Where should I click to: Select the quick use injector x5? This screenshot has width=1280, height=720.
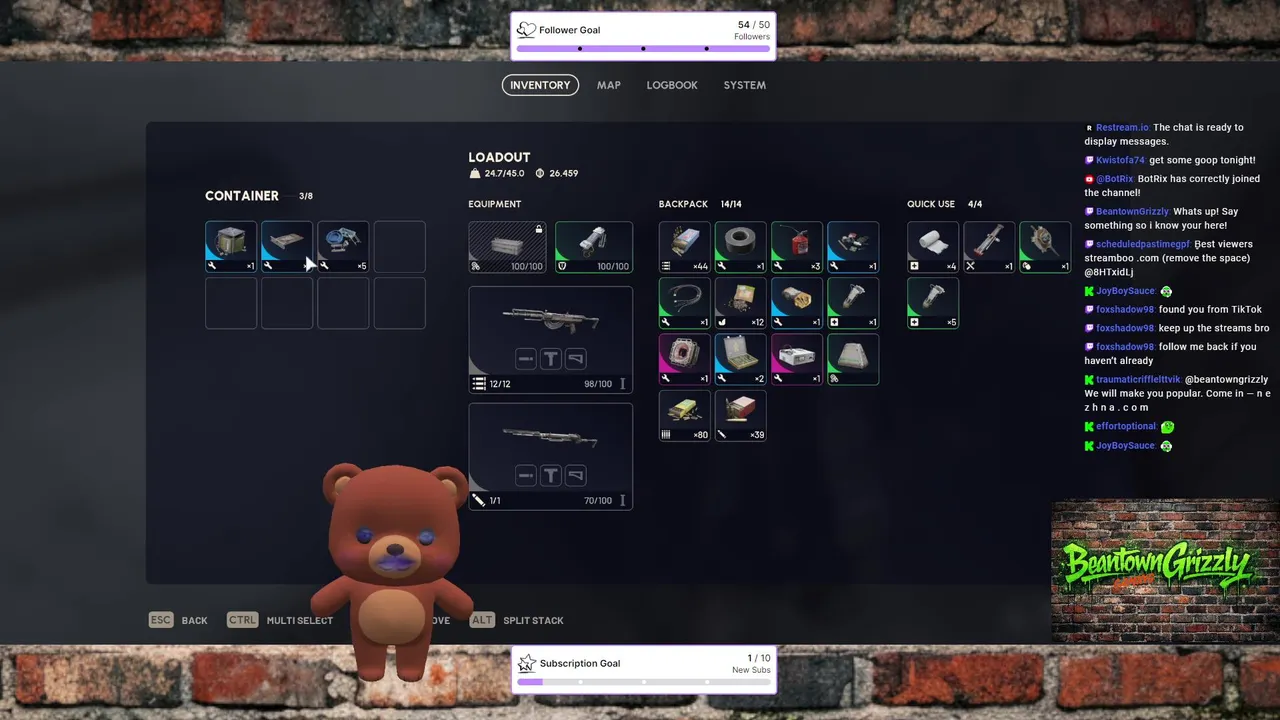click(933, 303)
